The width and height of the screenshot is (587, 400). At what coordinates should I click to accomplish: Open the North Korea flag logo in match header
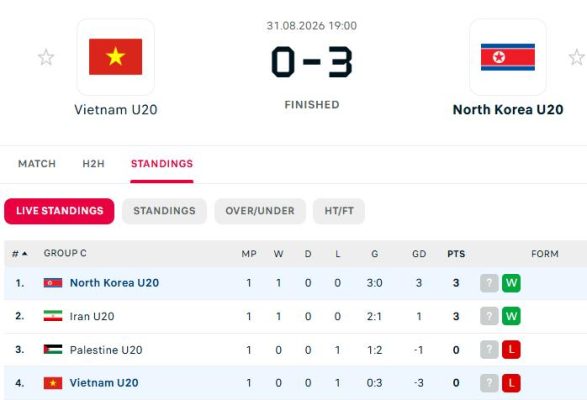(508, 57)
